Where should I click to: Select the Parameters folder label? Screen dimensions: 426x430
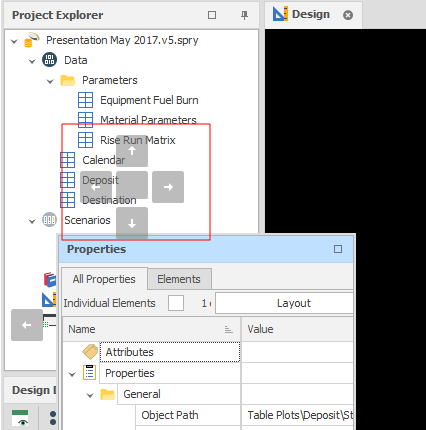[110, 80]
